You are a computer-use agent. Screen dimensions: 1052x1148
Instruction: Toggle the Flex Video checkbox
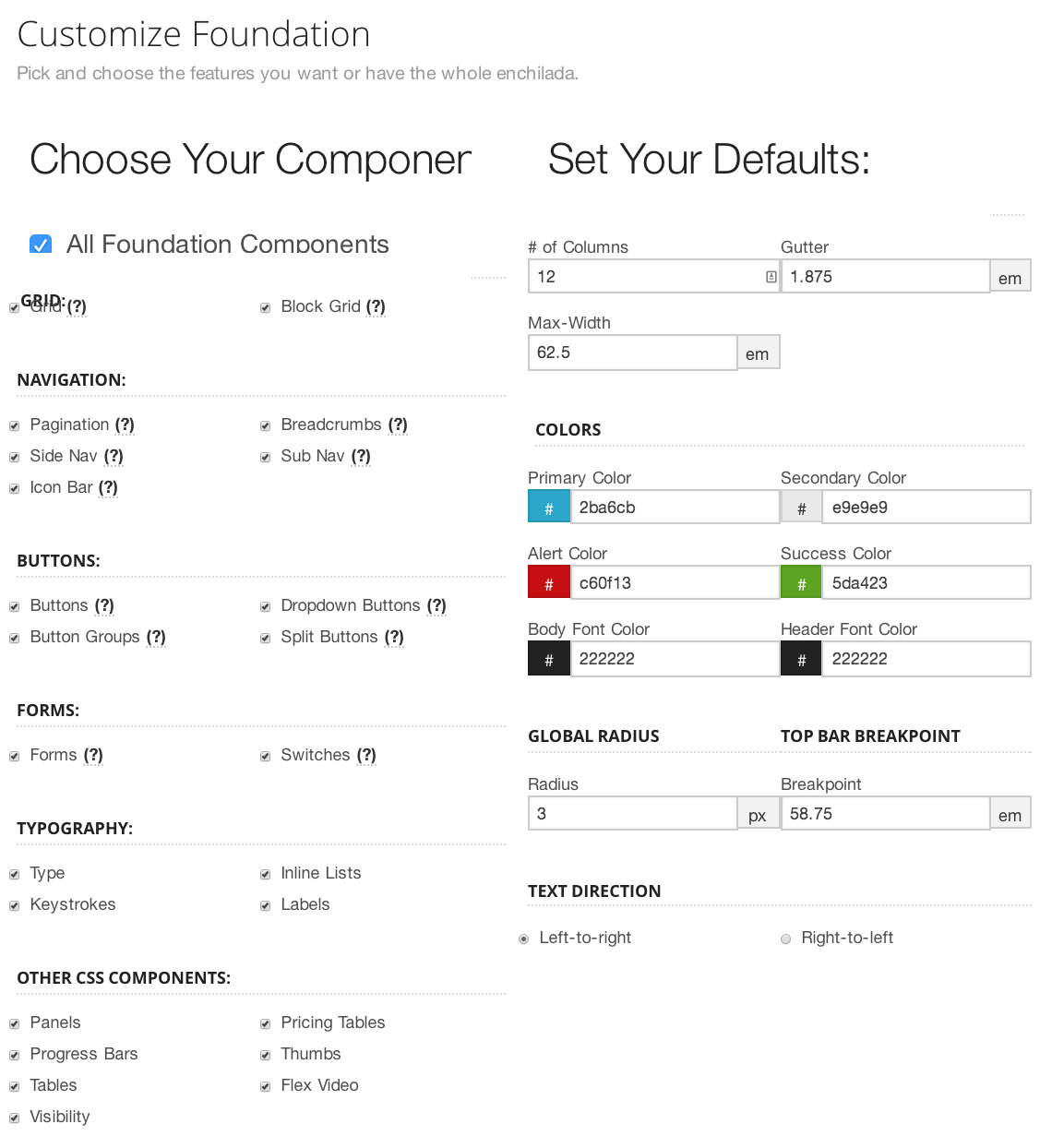(x=265, y=1086)
